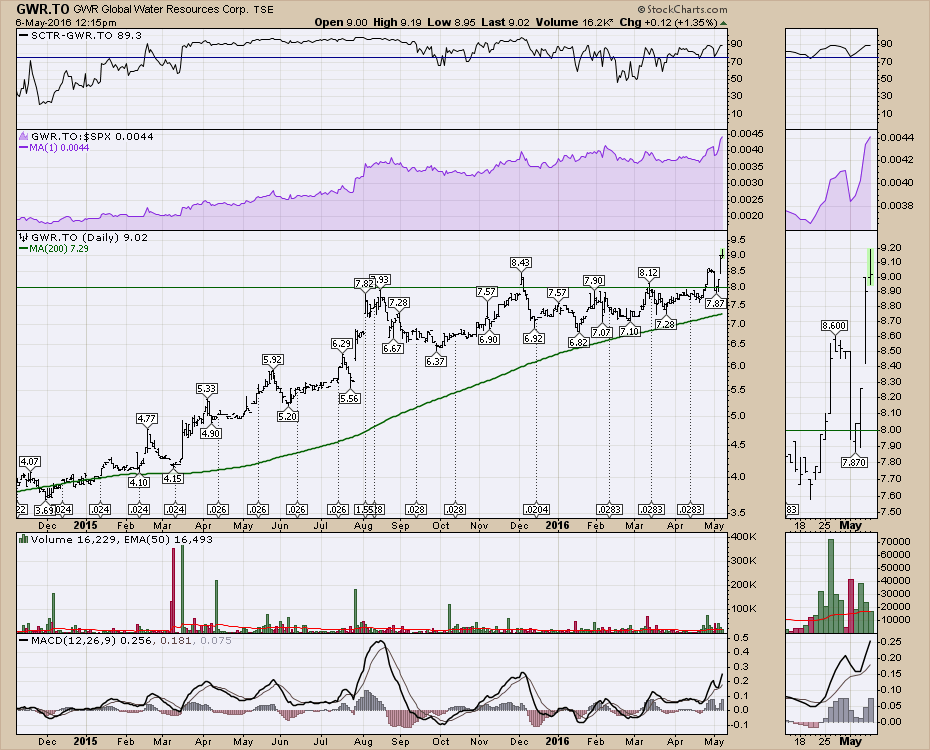Click the 2015 label on price axis
Image resolution: width=930 pixels, height=750 pixels.
coord(85,525)
